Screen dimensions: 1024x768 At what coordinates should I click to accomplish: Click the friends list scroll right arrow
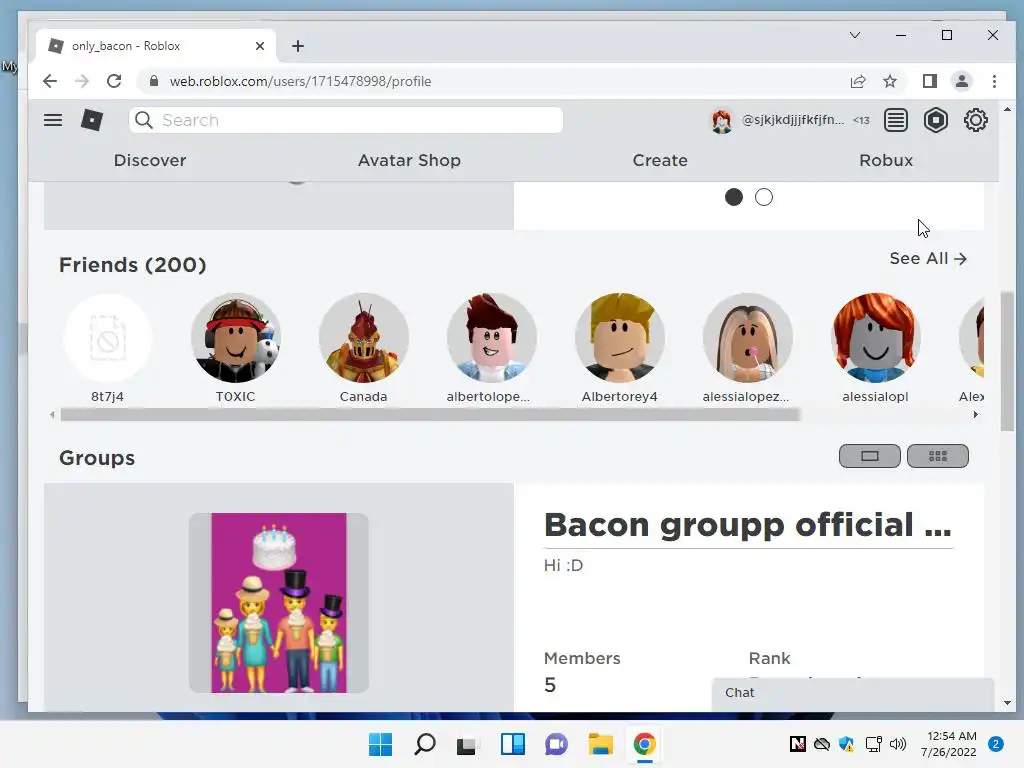976,415
